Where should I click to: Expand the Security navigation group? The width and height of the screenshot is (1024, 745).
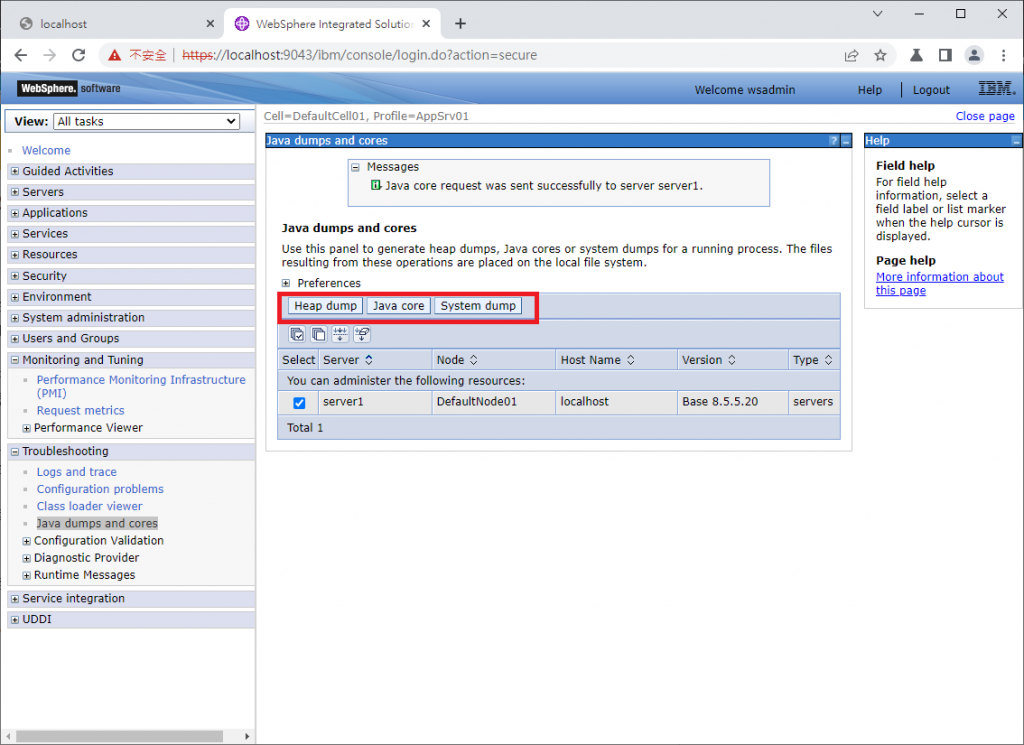click(x=15, y=276)
